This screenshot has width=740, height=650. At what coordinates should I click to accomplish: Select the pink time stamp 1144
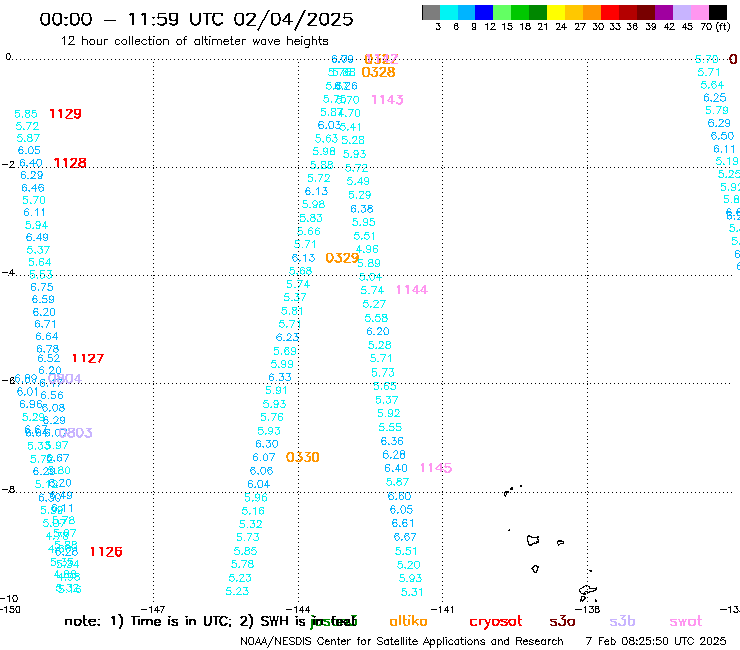(x=412, y=290)
